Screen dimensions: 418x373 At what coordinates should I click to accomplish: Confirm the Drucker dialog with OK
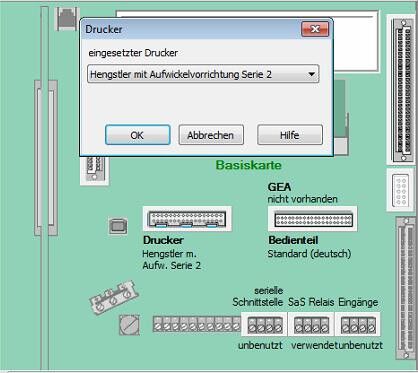(138, 135)
